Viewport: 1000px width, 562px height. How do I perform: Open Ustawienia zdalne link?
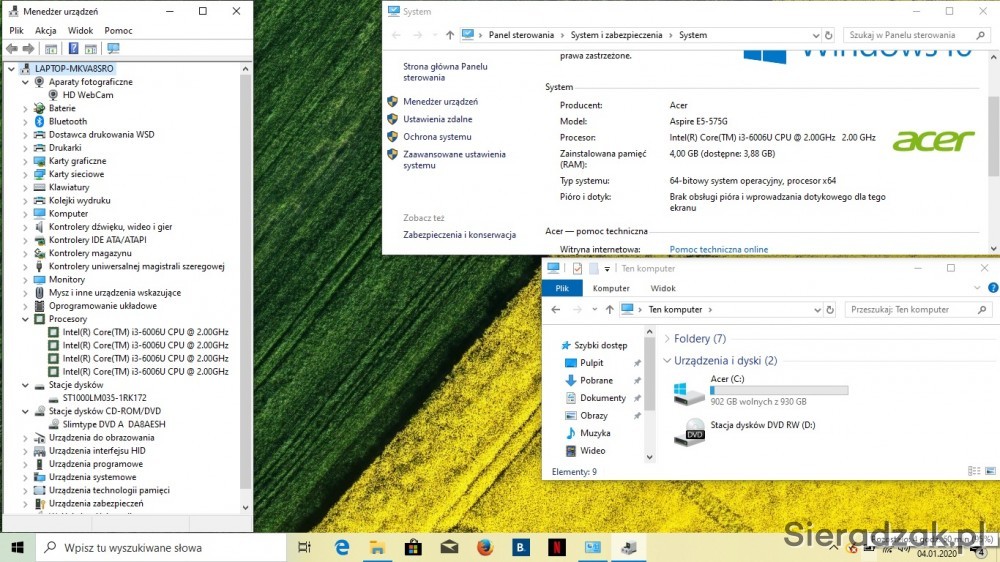[438, 119]
